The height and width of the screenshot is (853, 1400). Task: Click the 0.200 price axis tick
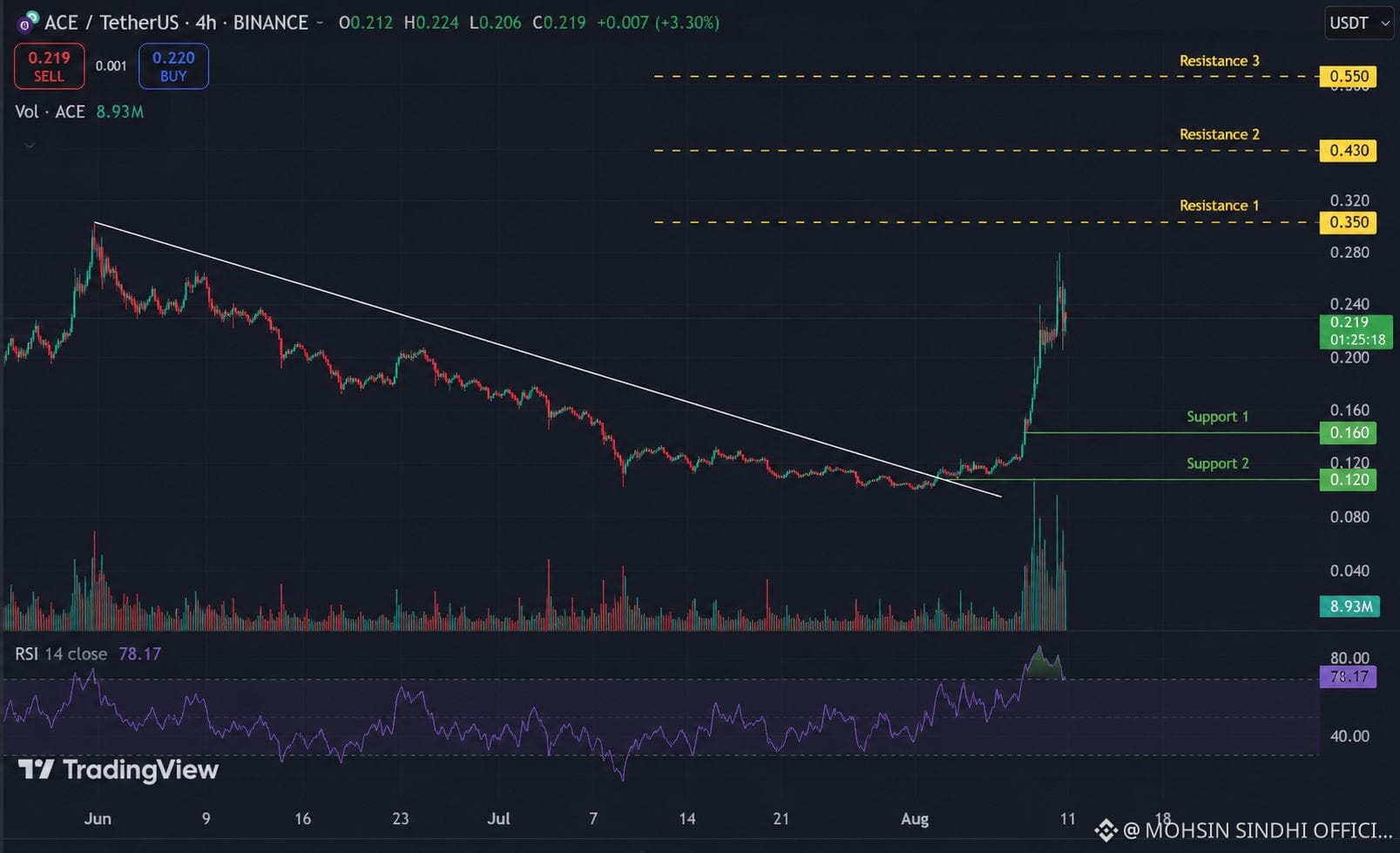pyautogui.click(x=1349, y=357)
